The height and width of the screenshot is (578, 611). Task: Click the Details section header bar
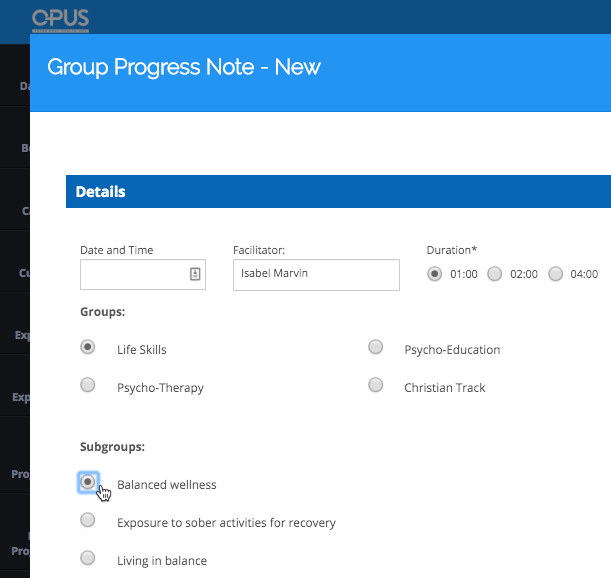(x=338, y=191)
